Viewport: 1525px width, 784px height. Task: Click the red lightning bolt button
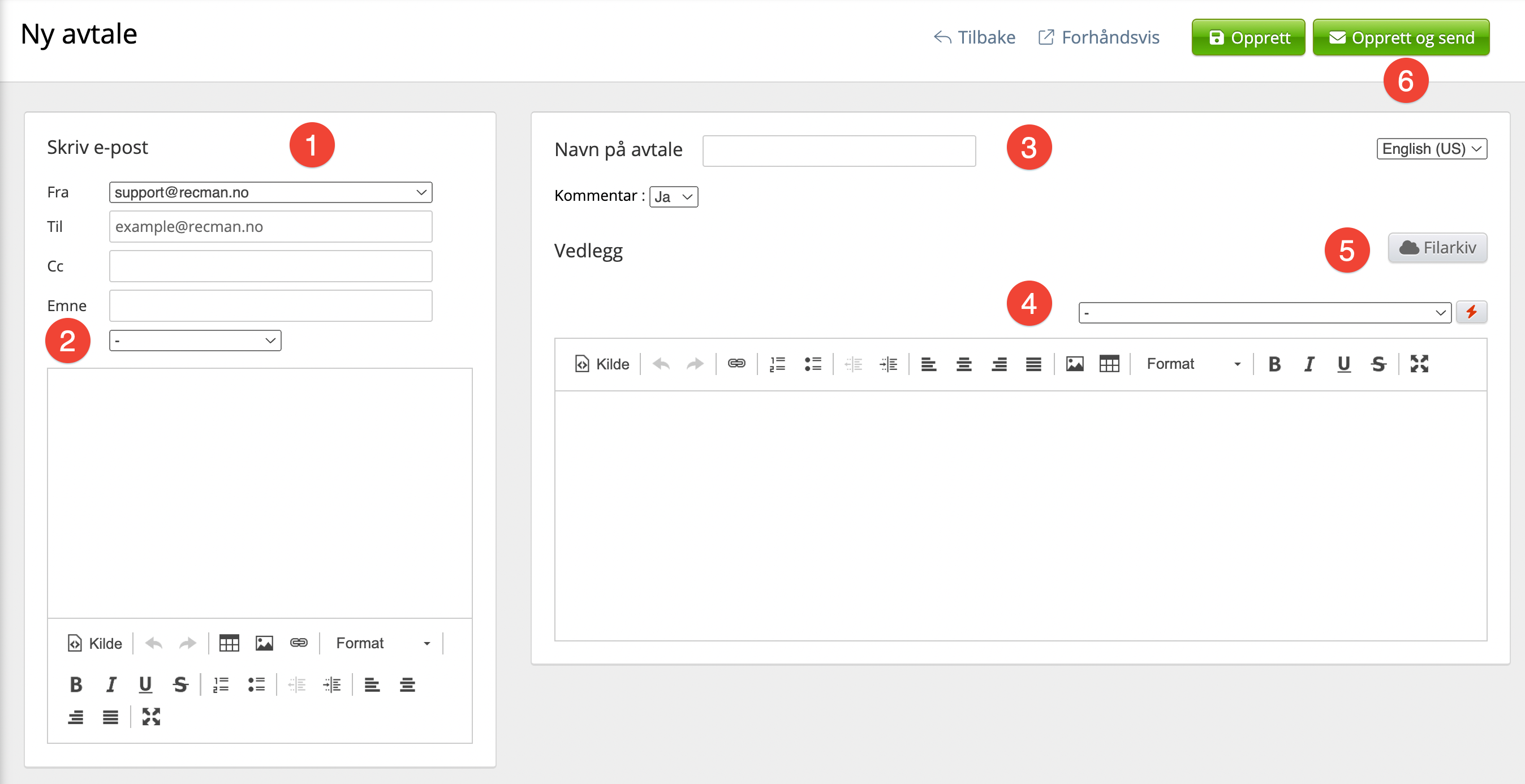pos(1471,312)
